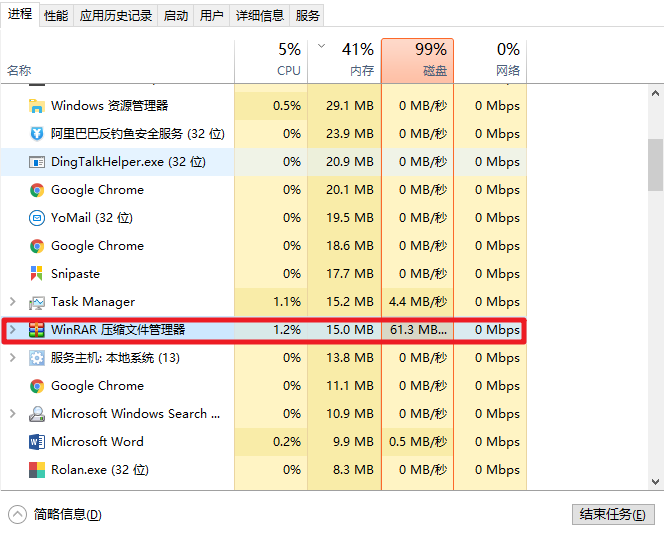Open the 启动 tab
The height and width of the screenshot is (539, 664).
(175, 15)
